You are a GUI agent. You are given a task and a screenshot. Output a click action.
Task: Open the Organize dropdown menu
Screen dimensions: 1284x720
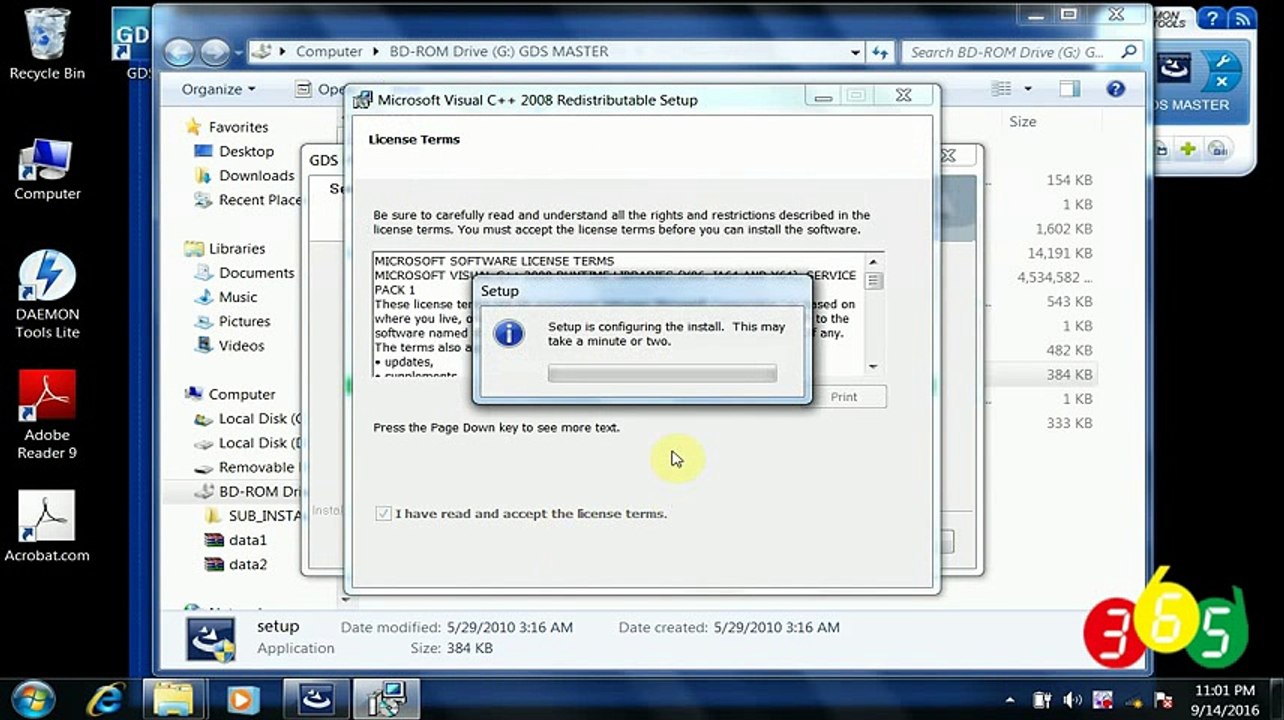pos(218,89)
